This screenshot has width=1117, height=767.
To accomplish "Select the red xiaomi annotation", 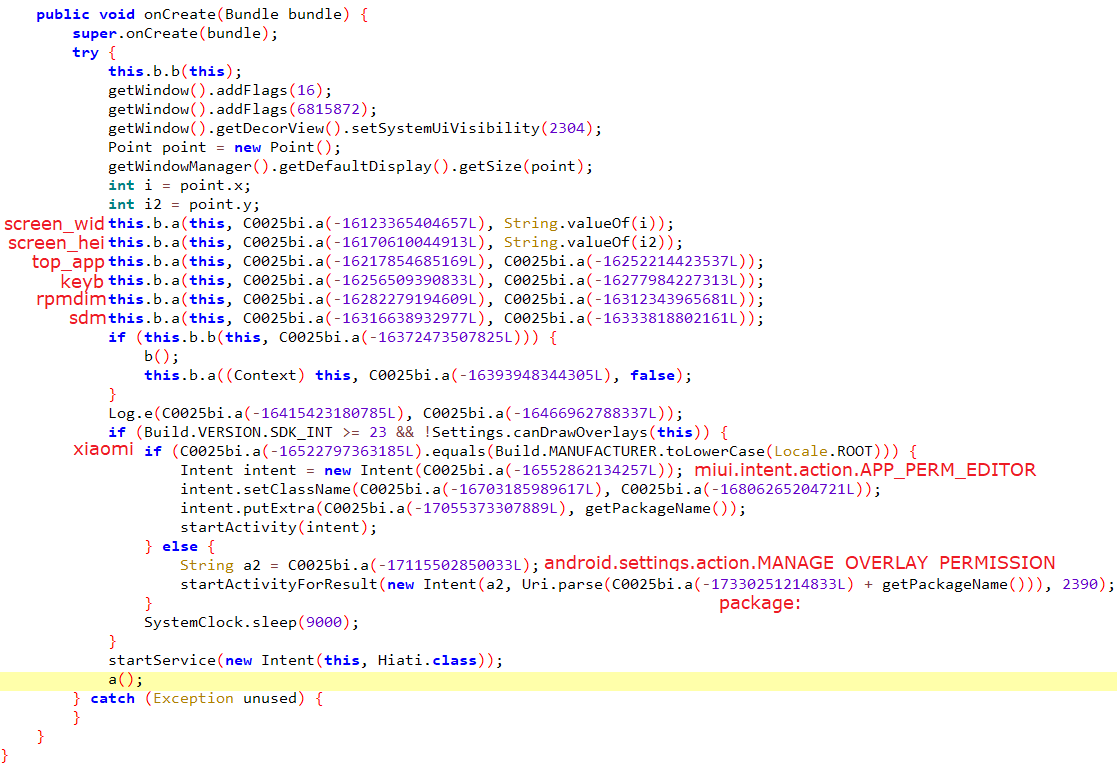I will point(104,450).
